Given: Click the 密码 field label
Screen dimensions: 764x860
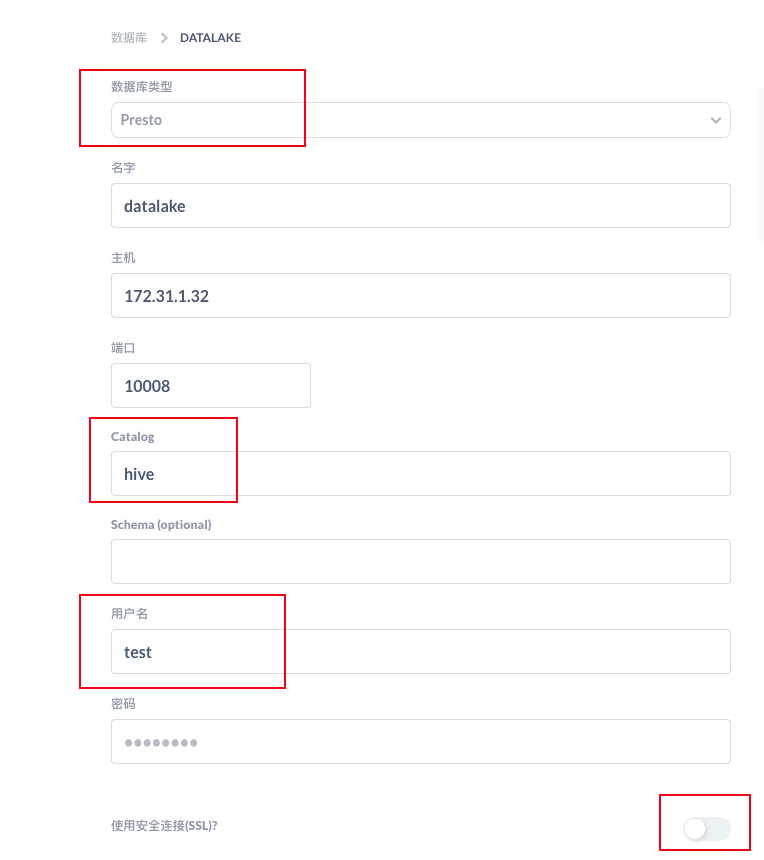Looking at the screenshot, I should click(123, 704).
